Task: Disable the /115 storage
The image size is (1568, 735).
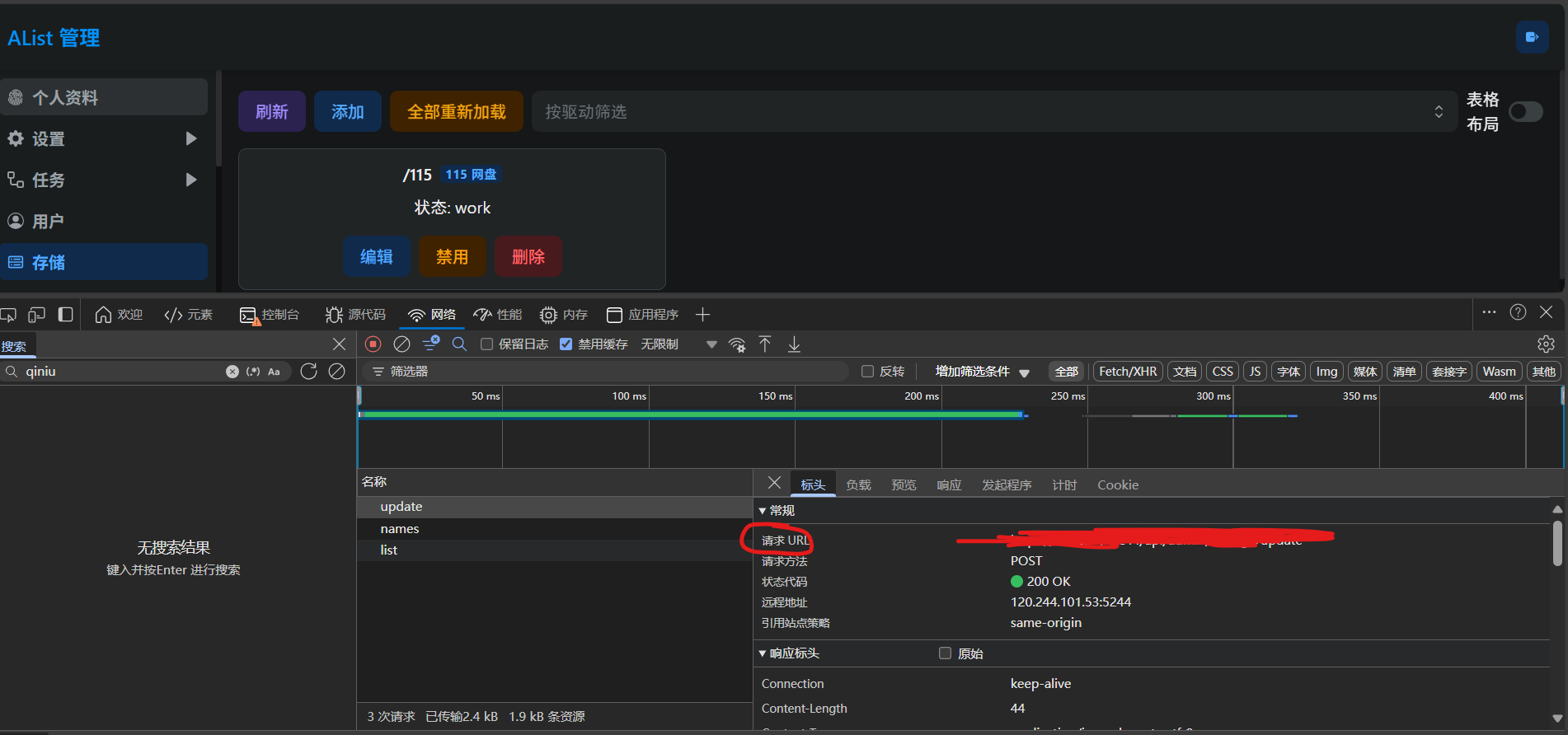Action: pyautogui.click(x=453, y=256)
